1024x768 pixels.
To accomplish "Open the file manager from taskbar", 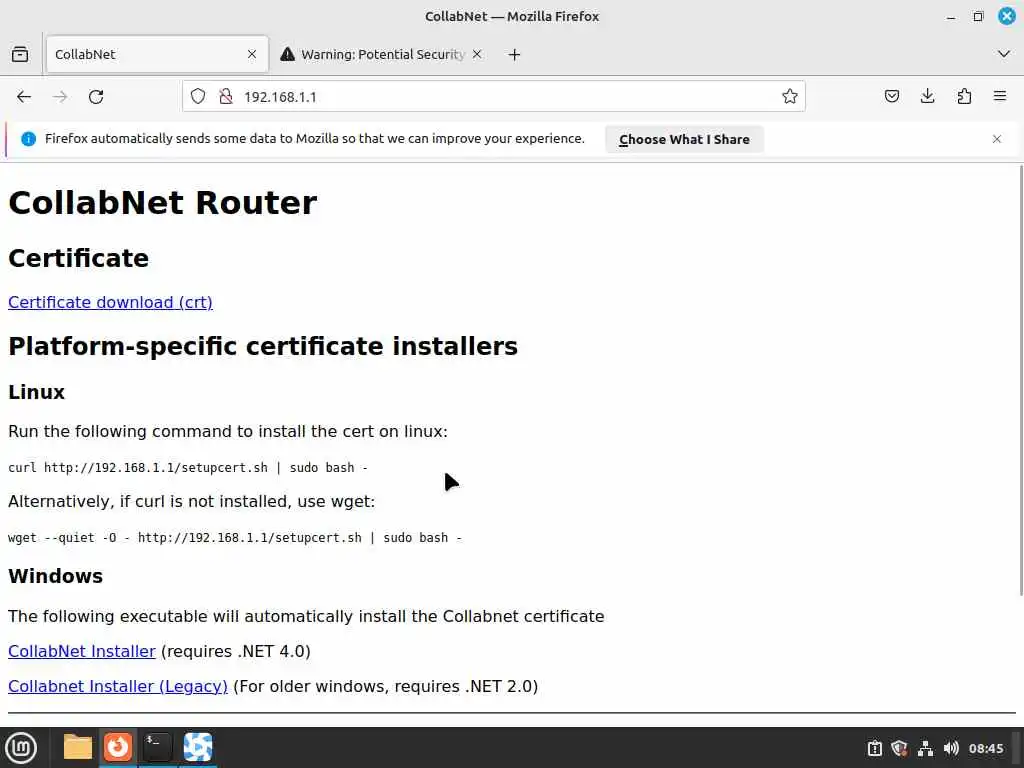I will tap(78, 747).
